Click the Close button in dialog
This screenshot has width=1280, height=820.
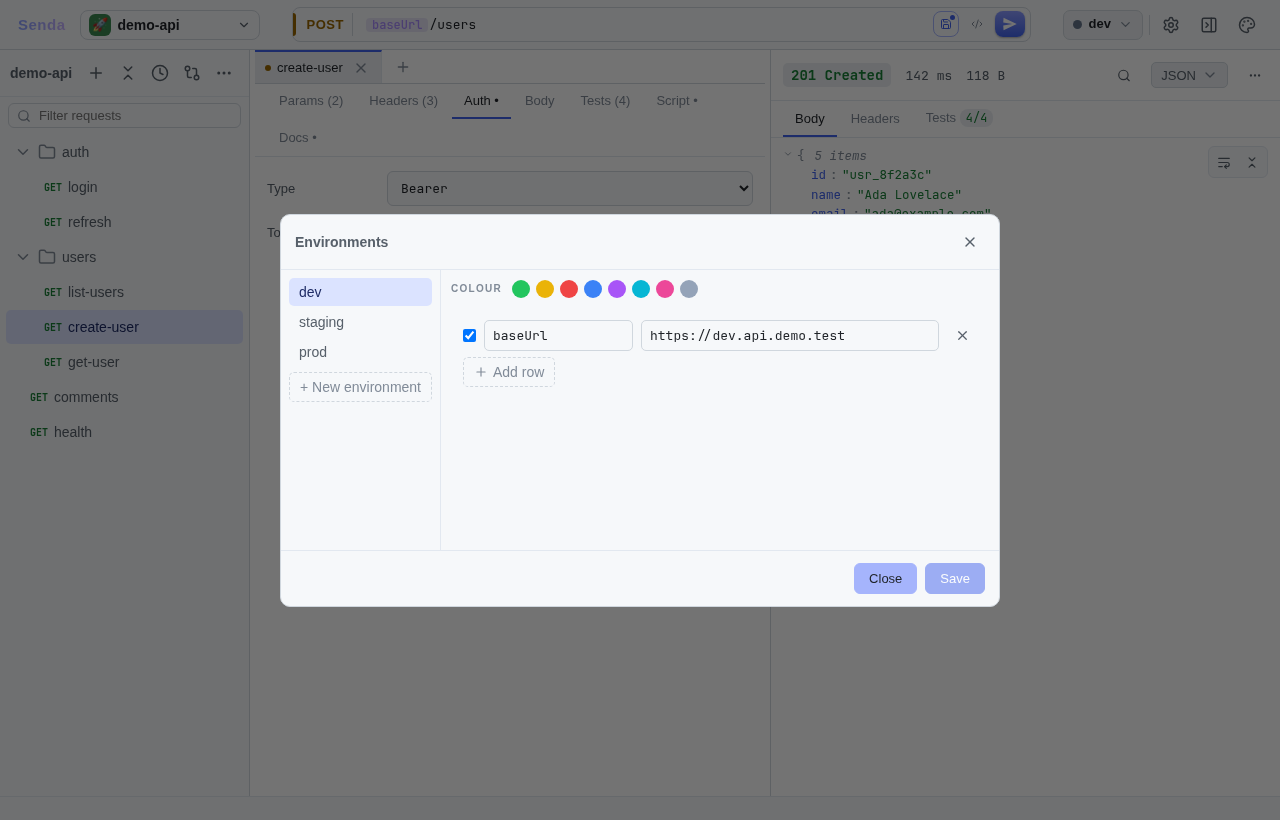click(x=885, y=578)
